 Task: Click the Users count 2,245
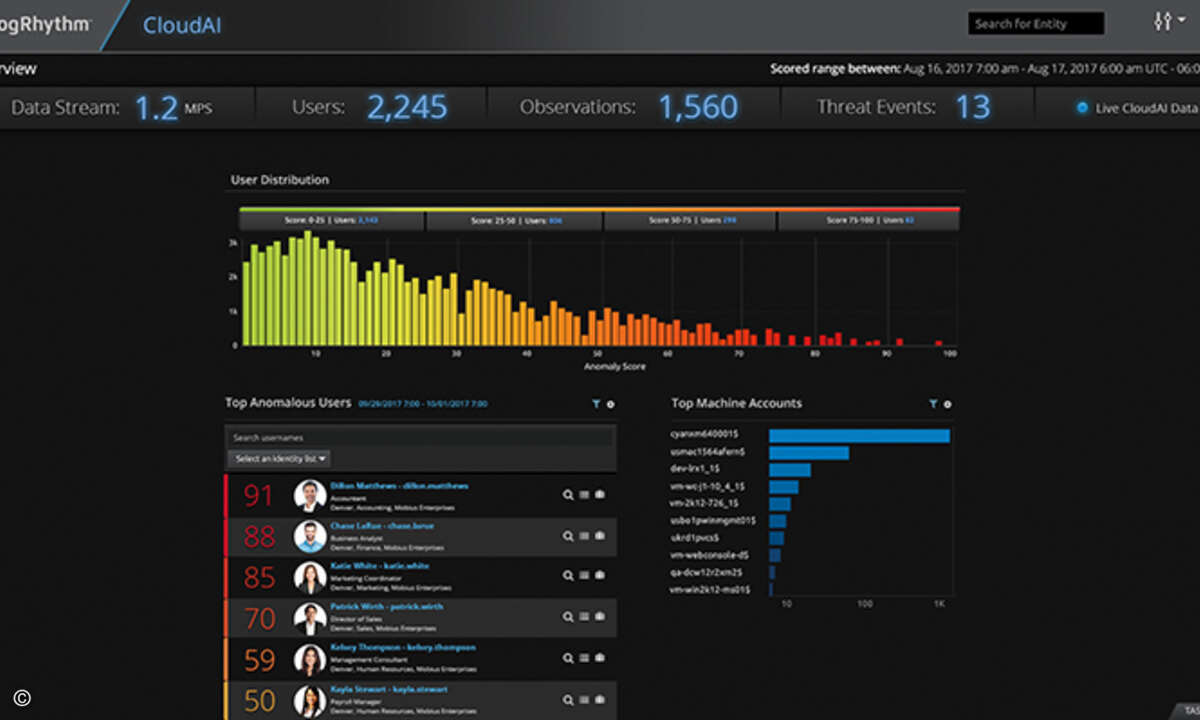(407, 107)
